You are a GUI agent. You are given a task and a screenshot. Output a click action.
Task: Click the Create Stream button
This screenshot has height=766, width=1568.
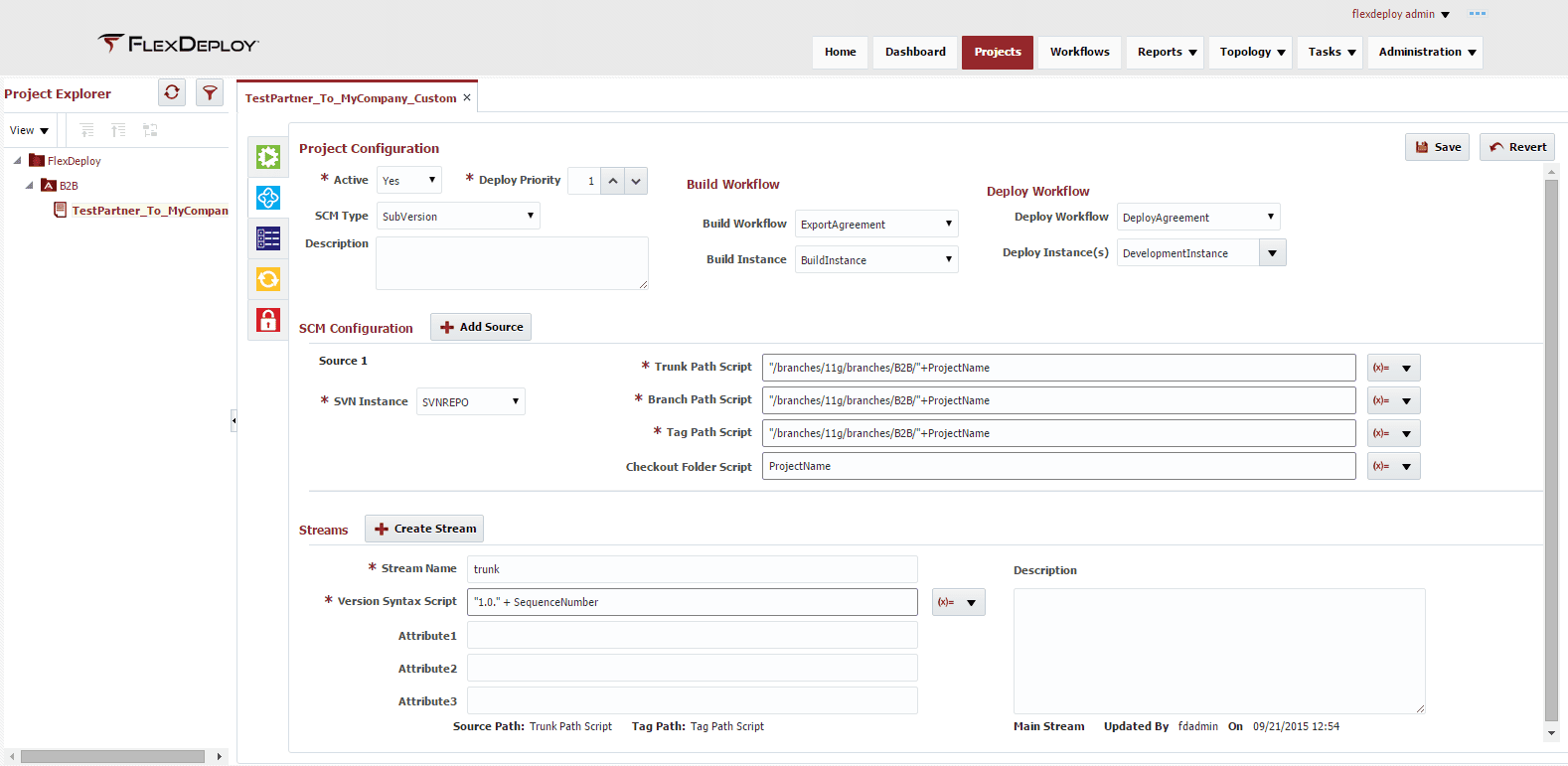coord(424,529)
